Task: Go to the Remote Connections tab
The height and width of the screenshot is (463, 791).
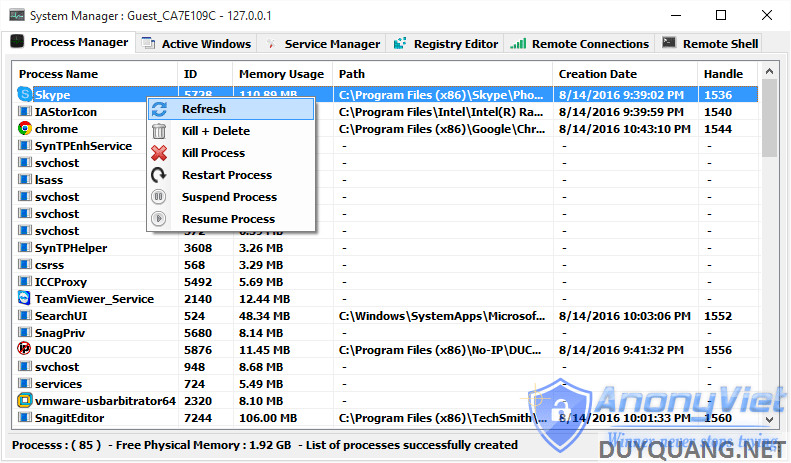Action: click(579, 44)
